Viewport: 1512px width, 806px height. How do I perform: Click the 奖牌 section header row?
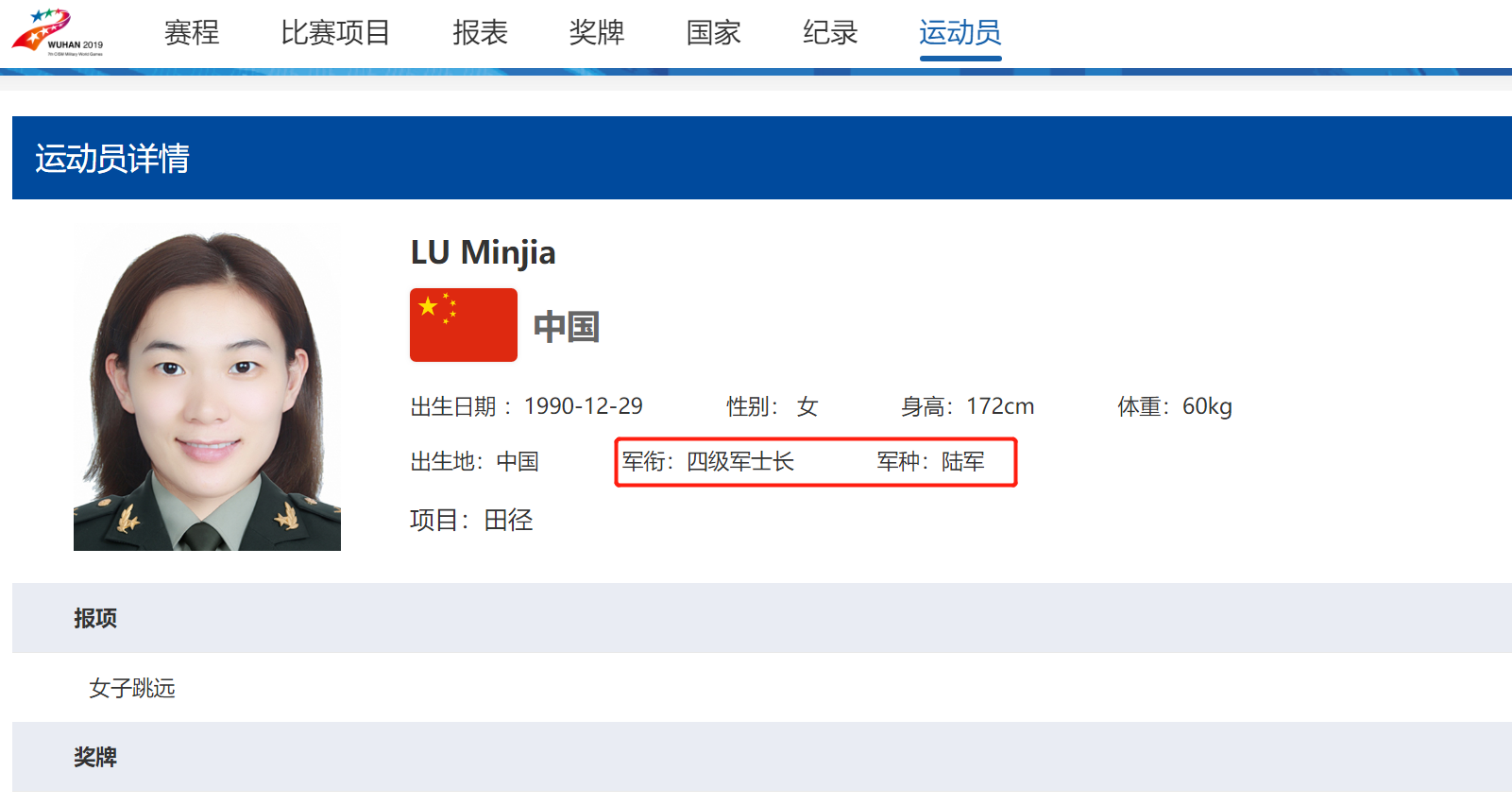tap(761, 757)
